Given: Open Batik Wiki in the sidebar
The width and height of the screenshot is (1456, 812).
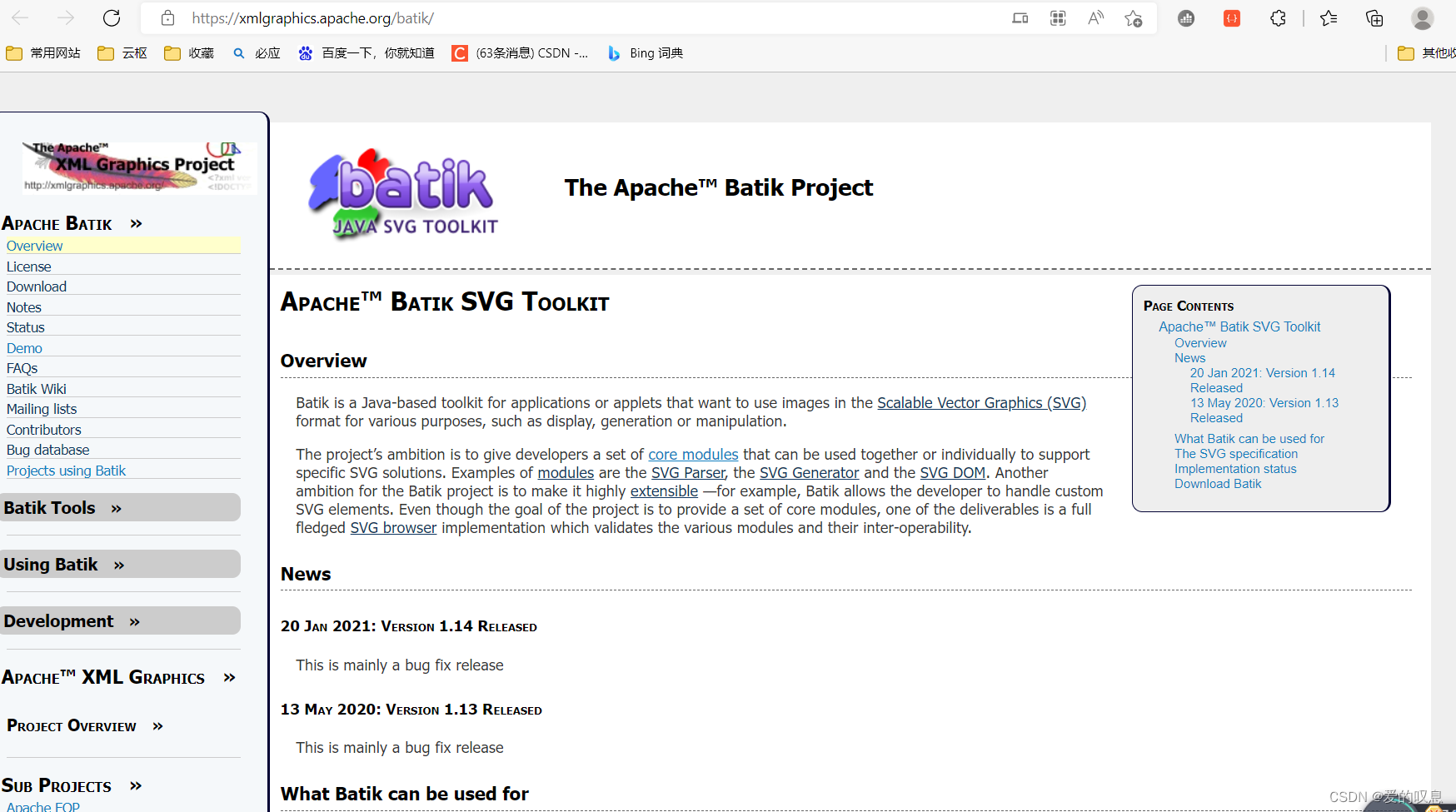Looking at the screenshot, I should pos(37,389).
